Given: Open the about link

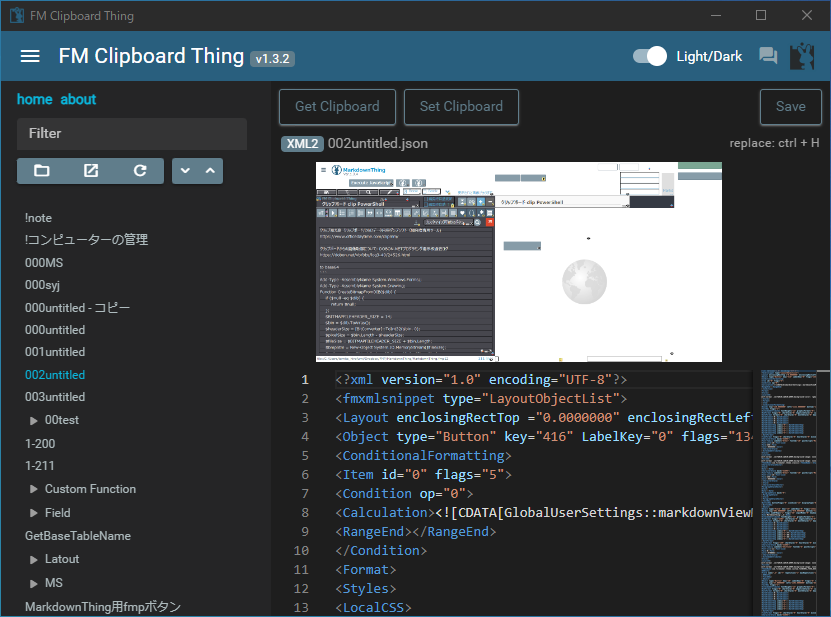Looking at the screenshot, I should point(78,99).
